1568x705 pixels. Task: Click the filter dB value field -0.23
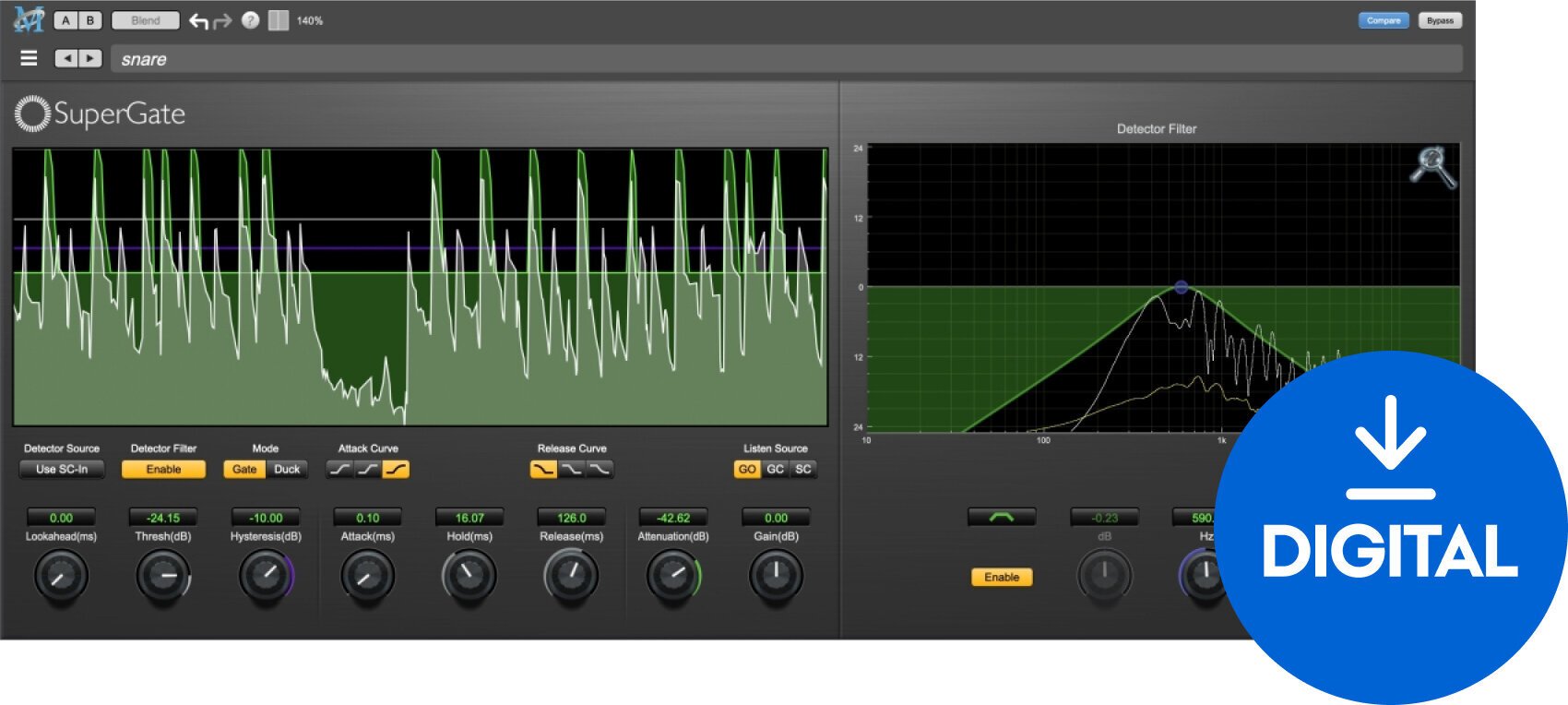(x=1104, y=518)
